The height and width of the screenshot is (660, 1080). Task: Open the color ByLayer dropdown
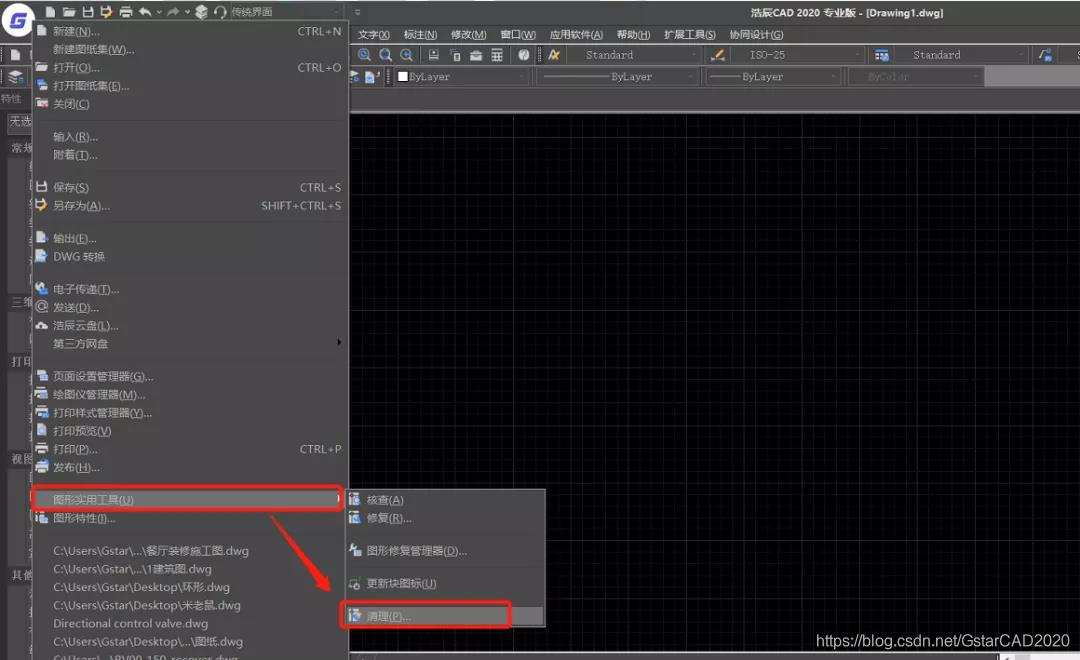click(x=462, y=76)
